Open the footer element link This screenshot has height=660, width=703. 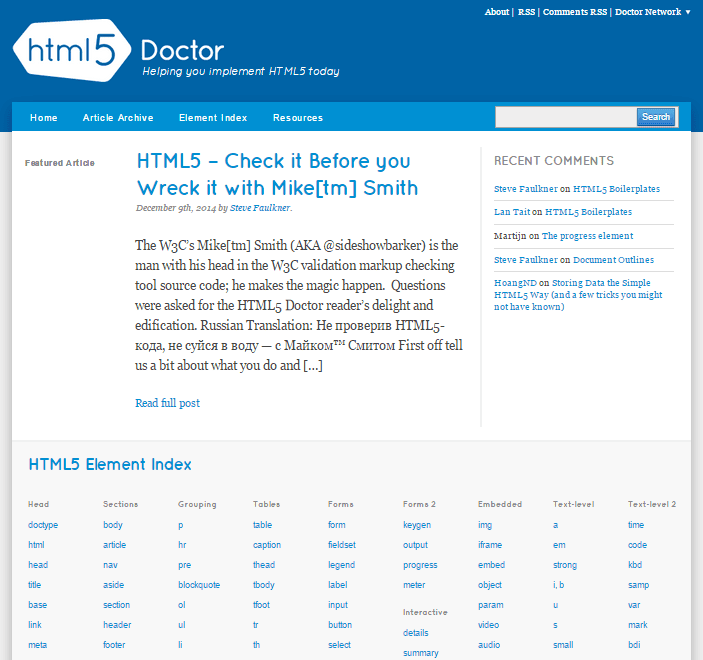click(114, 645)
